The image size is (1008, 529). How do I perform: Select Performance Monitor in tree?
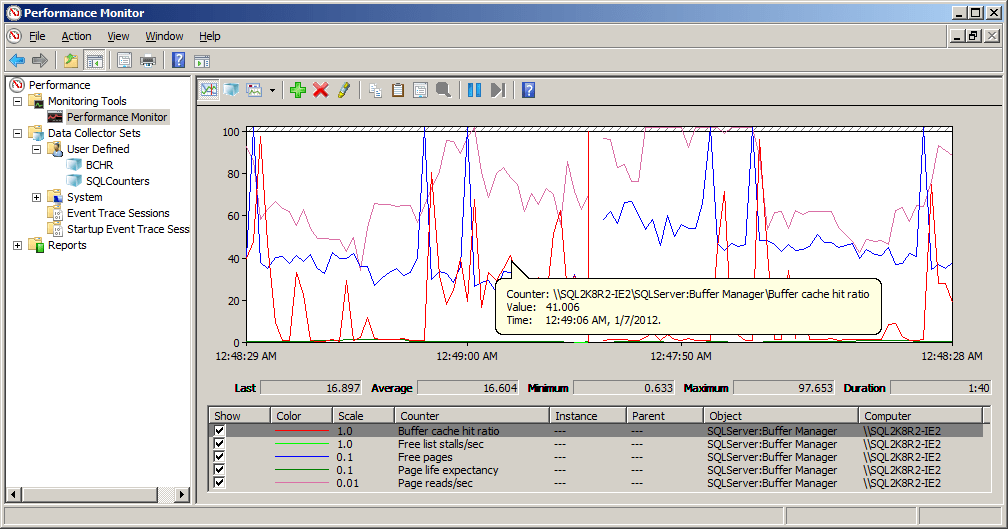[117, 117]
